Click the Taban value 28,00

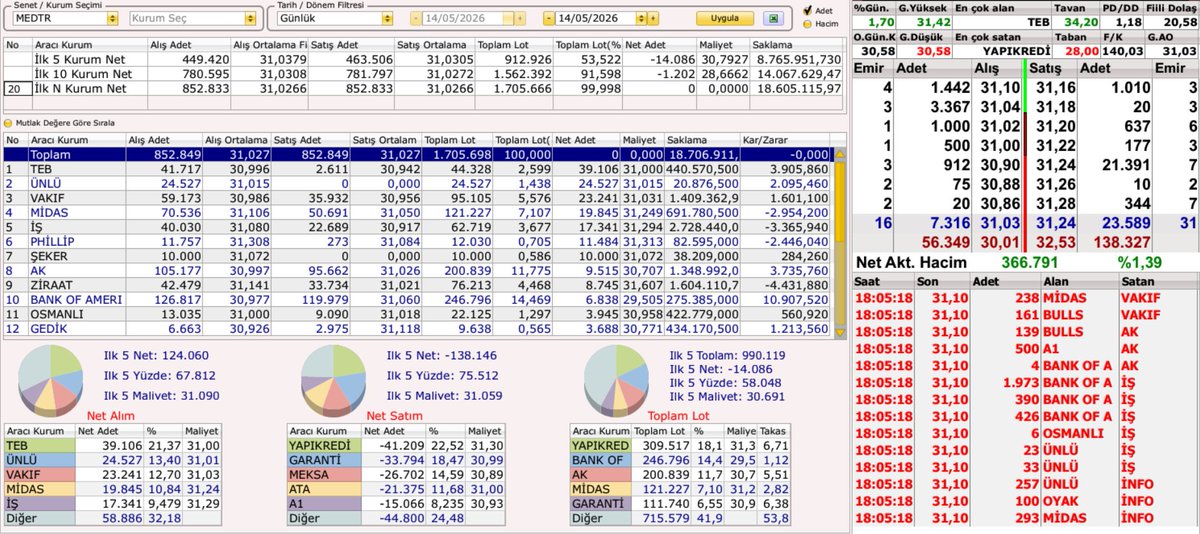coord(1075,50)
